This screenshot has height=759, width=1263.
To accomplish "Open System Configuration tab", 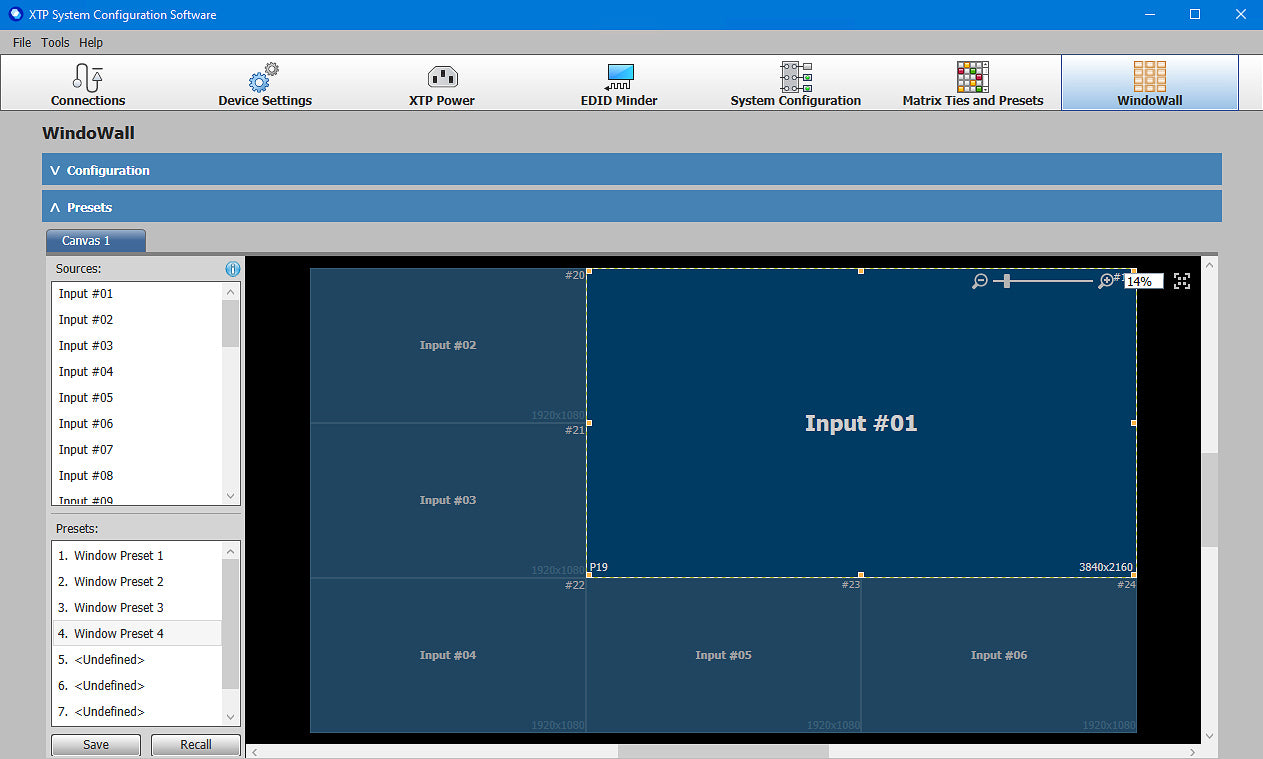I will 796,83.
